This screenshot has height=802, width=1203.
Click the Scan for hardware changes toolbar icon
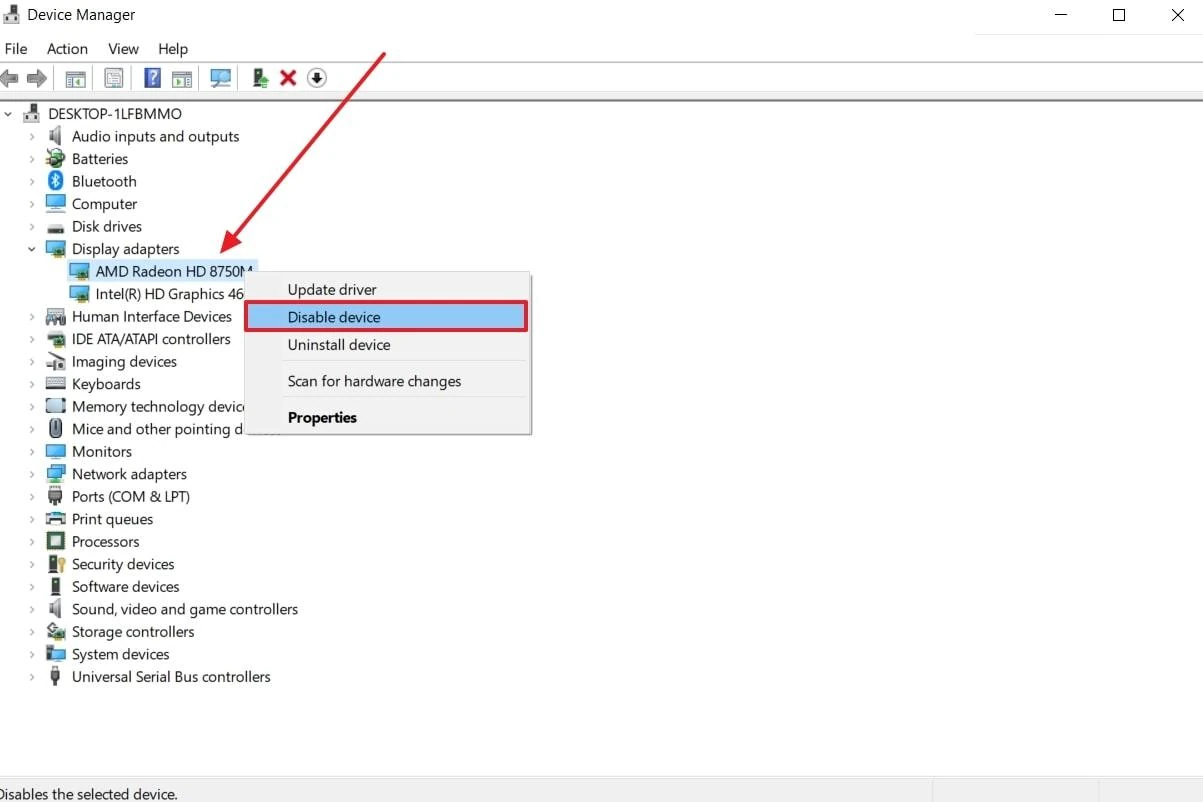220,78
